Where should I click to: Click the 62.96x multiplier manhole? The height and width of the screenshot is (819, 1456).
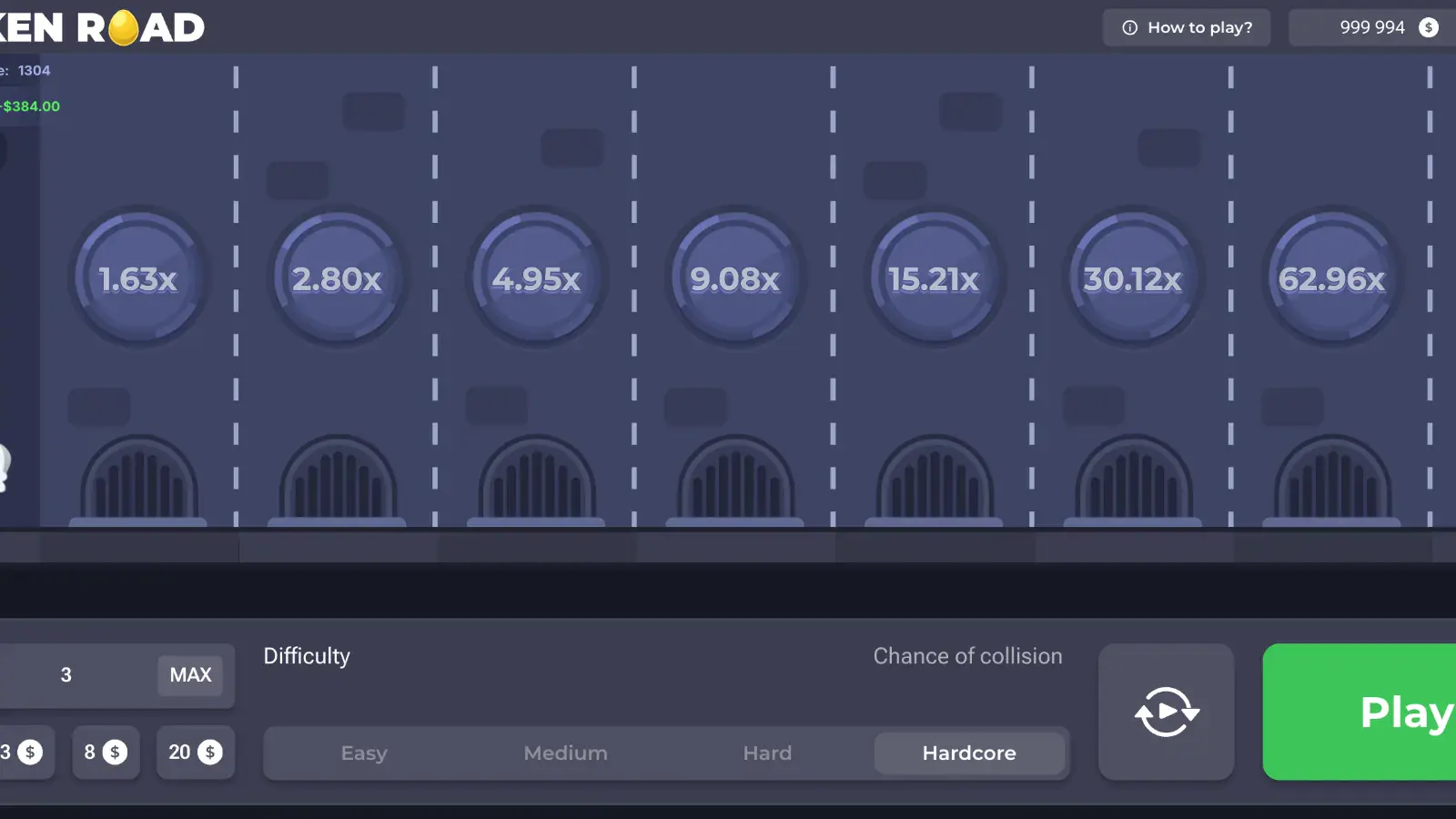[x=1332, y=278]
